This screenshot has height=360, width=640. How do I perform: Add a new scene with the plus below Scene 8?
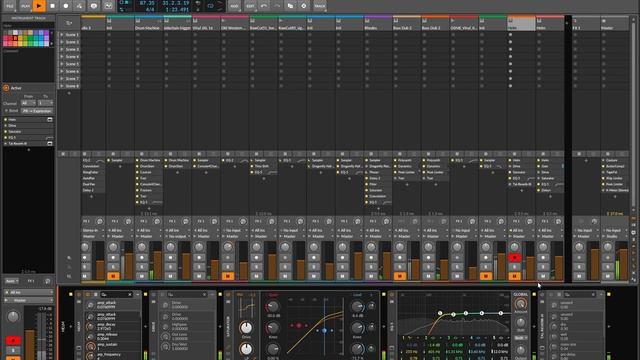point(69,93)
